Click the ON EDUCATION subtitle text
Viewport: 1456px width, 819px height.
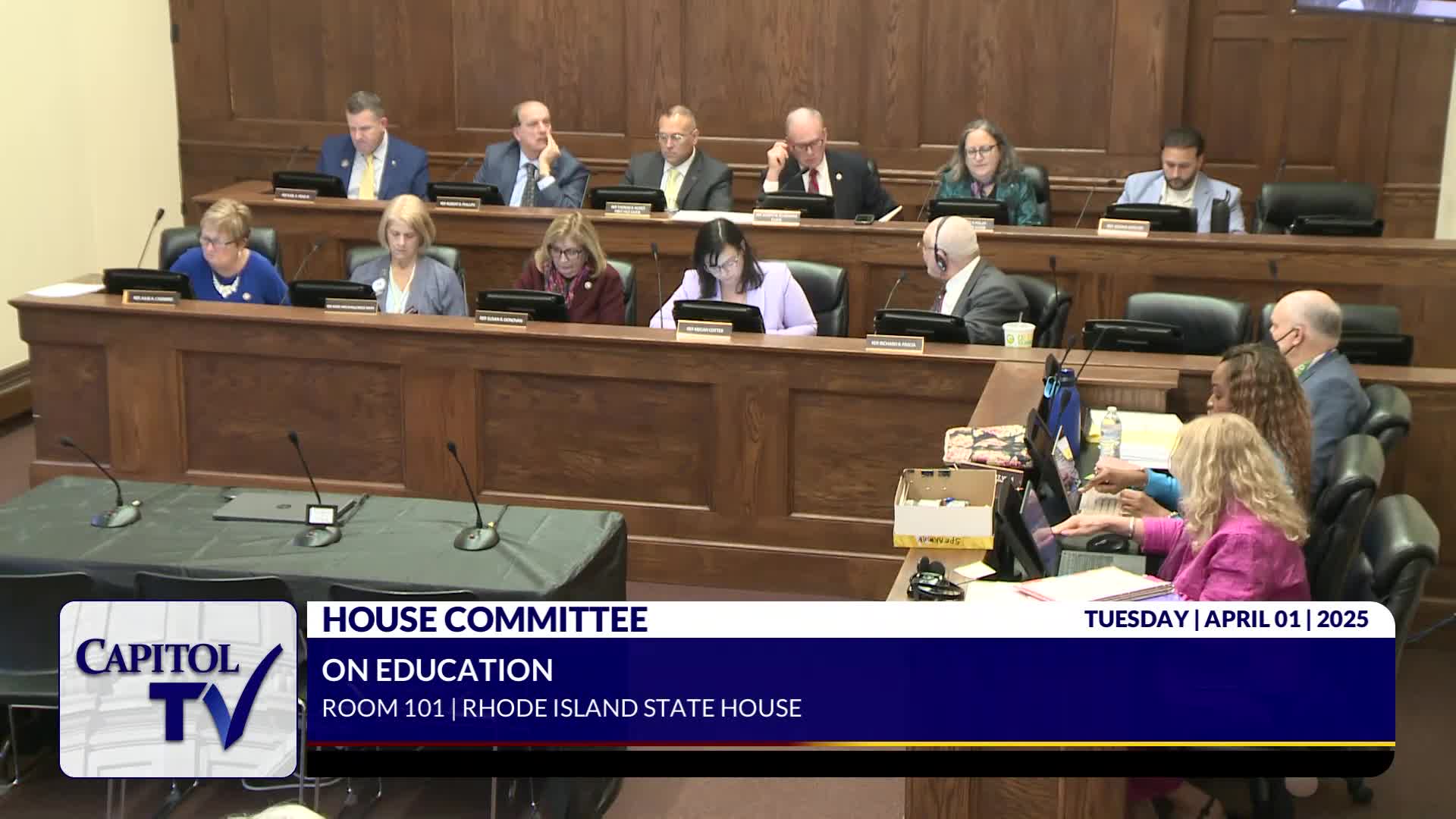click(x=437, y=670)
